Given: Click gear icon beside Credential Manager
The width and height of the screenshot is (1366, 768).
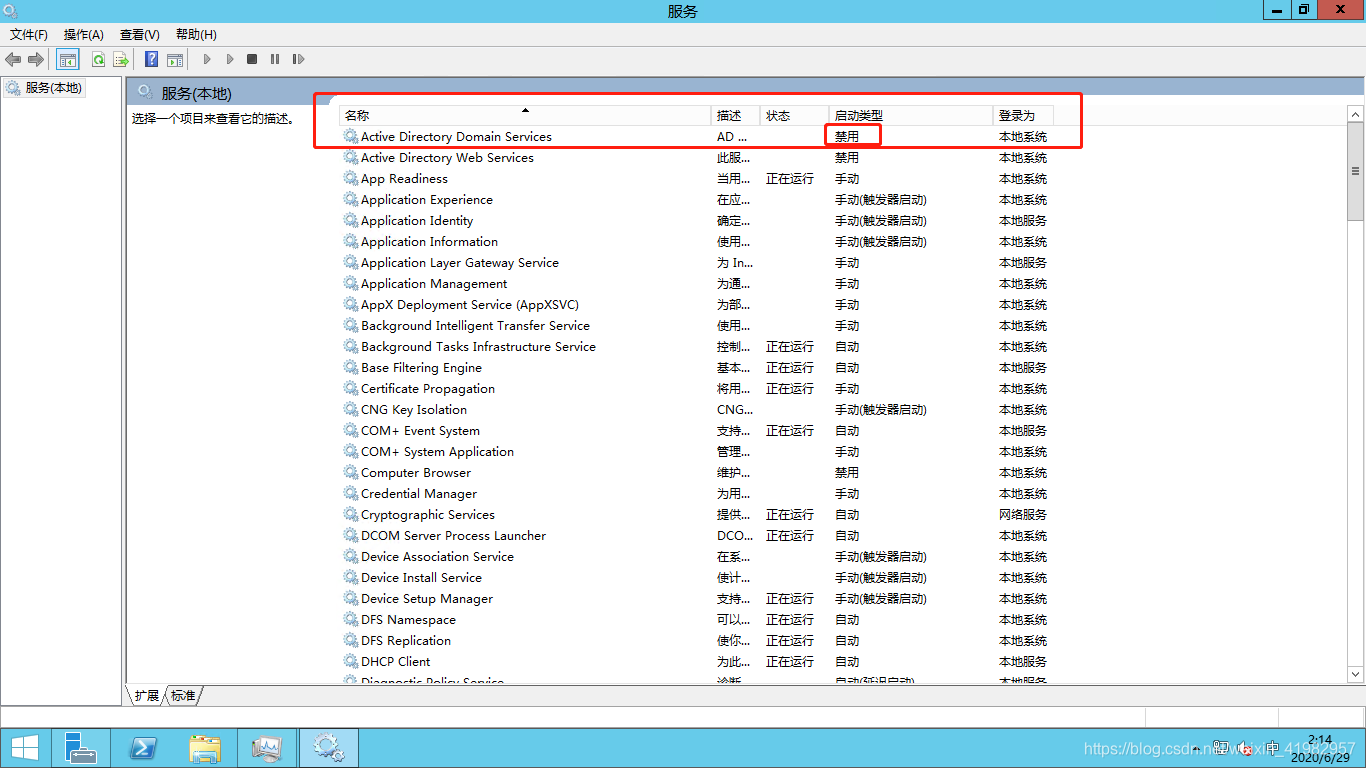Looking at the screenshot, I should pyautogui.click(x=351, y=494).
